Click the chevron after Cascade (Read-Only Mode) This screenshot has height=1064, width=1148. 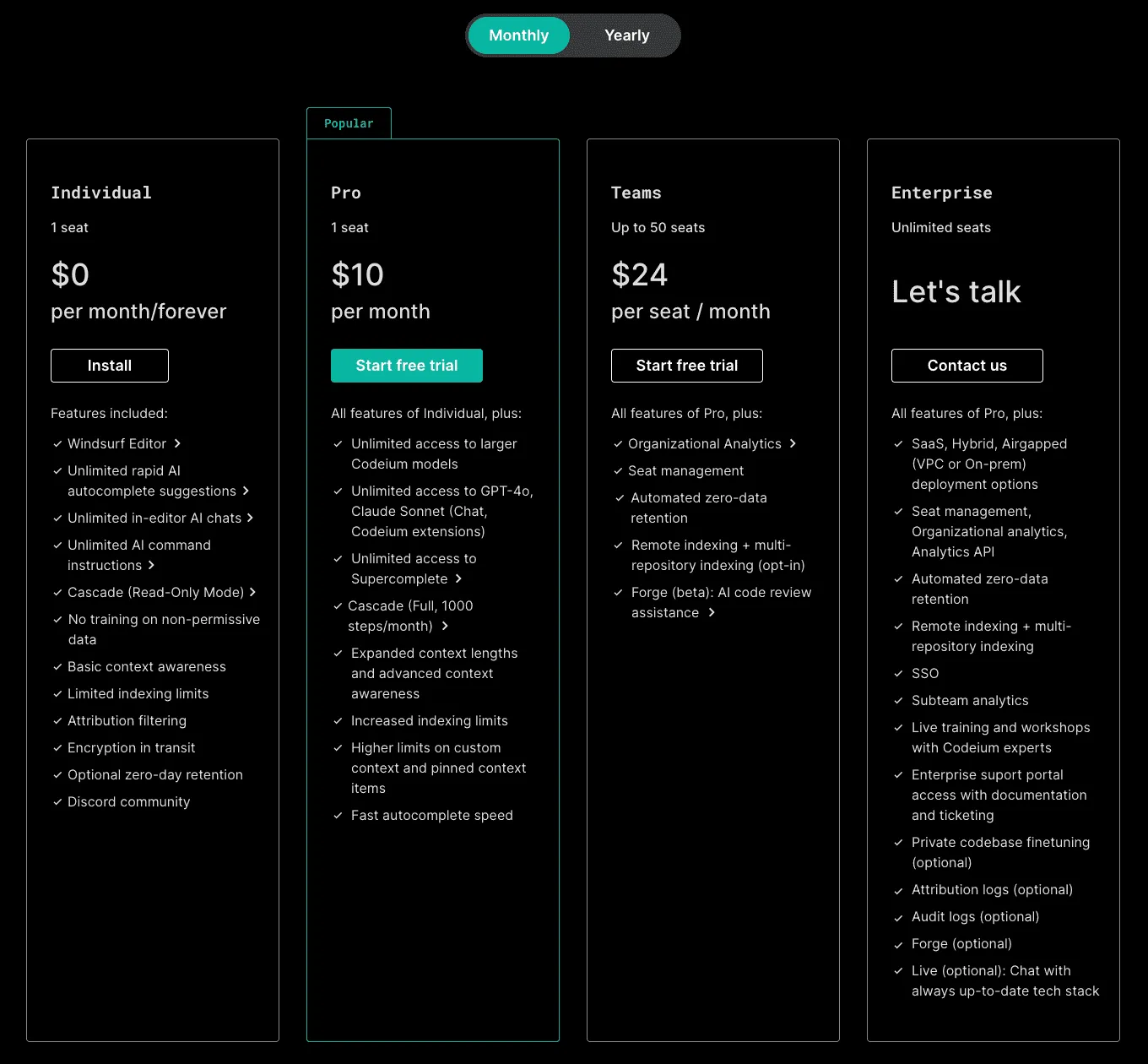tap(252, 592)
